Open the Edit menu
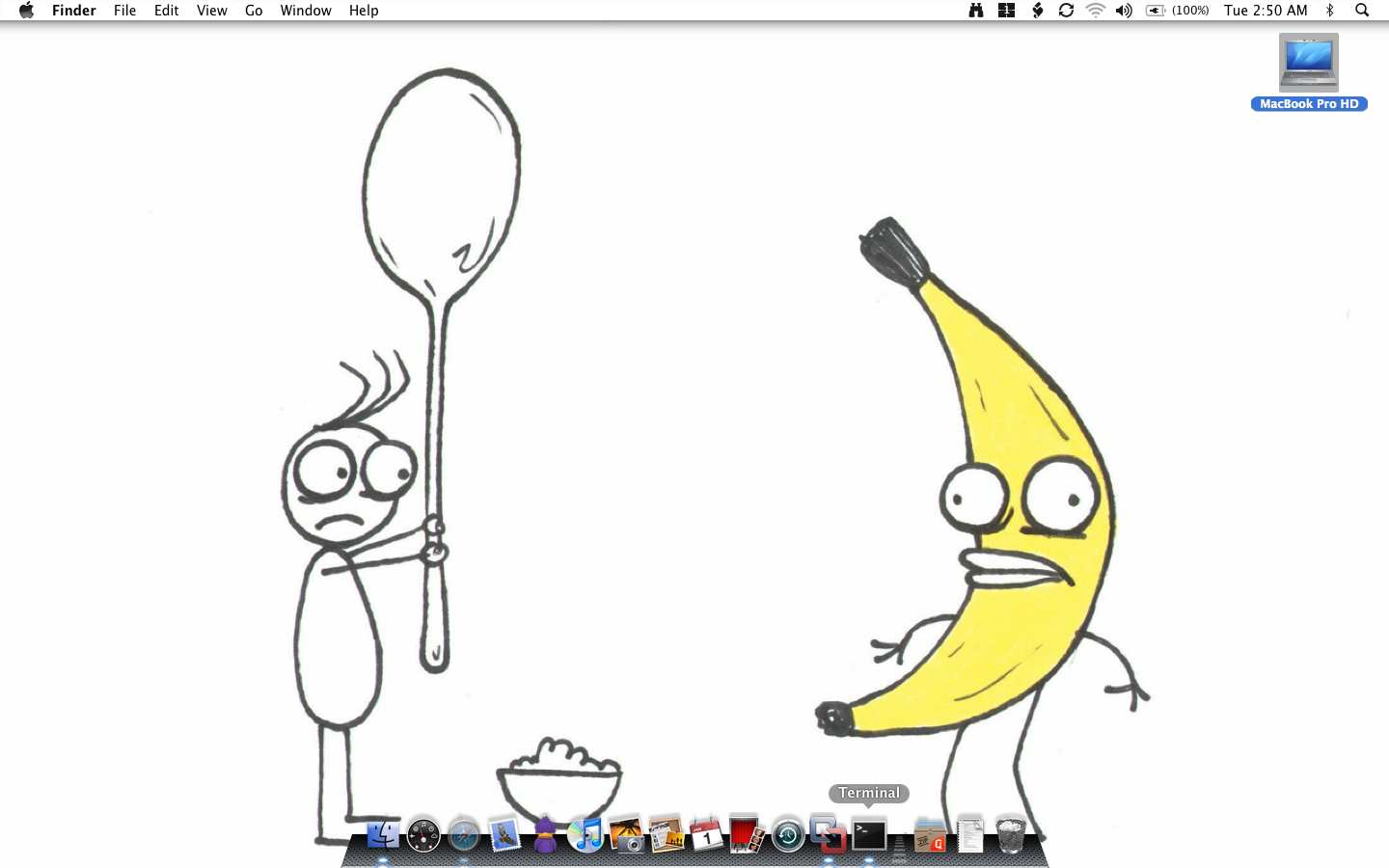This screenshot has width=1389, height=868. pos(166,11)
